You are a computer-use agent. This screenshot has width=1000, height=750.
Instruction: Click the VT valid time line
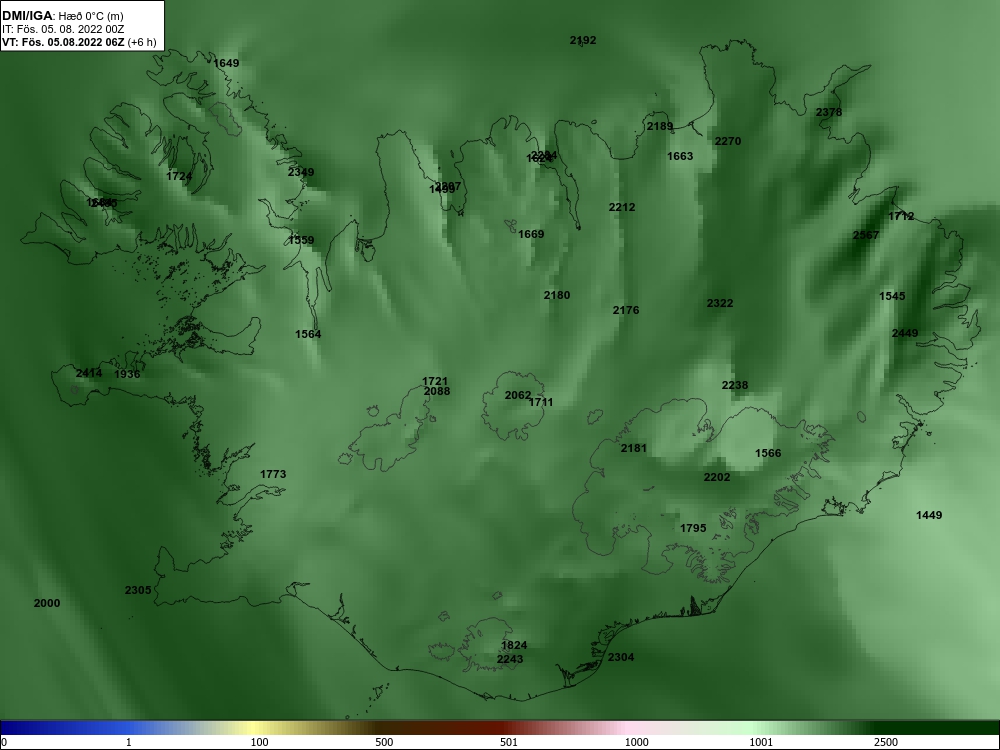tap(79, 43)
